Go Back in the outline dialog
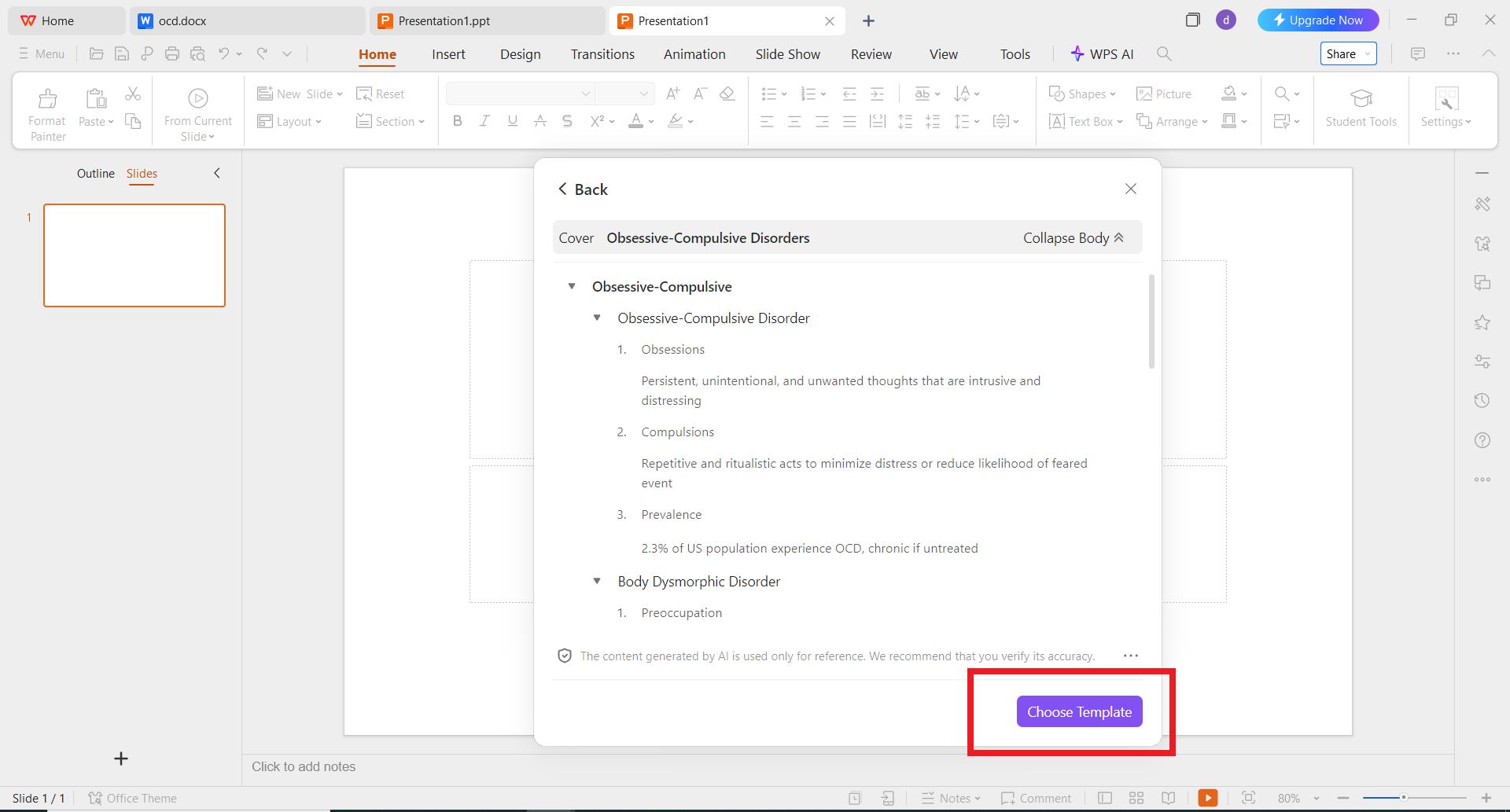Image resolution: width=1510 pixels, height=812 pixels. (x=583, y=189)
